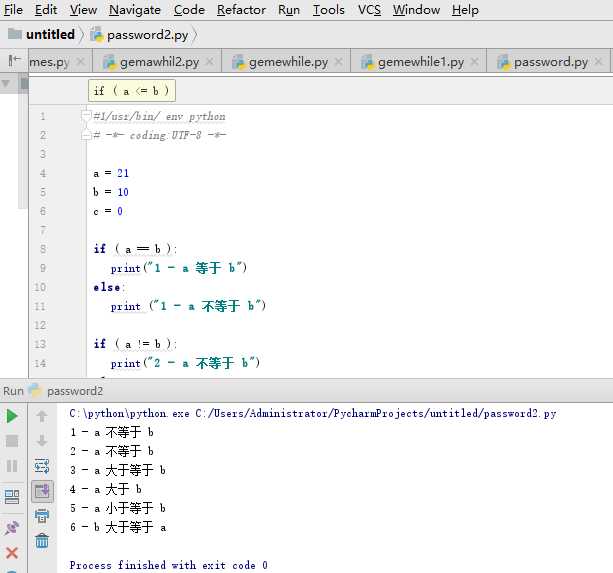Expand the project view dropdown arrow
613x573 pixels.
click(6, 83)
